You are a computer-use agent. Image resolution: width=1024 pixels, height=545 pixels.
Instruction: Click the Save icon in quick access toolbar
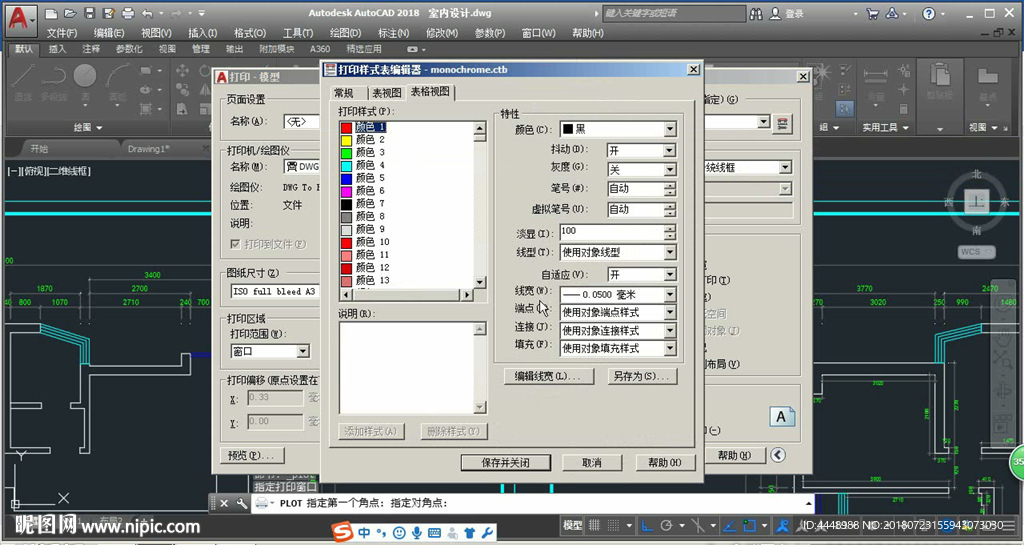click(x=90, y=13)
